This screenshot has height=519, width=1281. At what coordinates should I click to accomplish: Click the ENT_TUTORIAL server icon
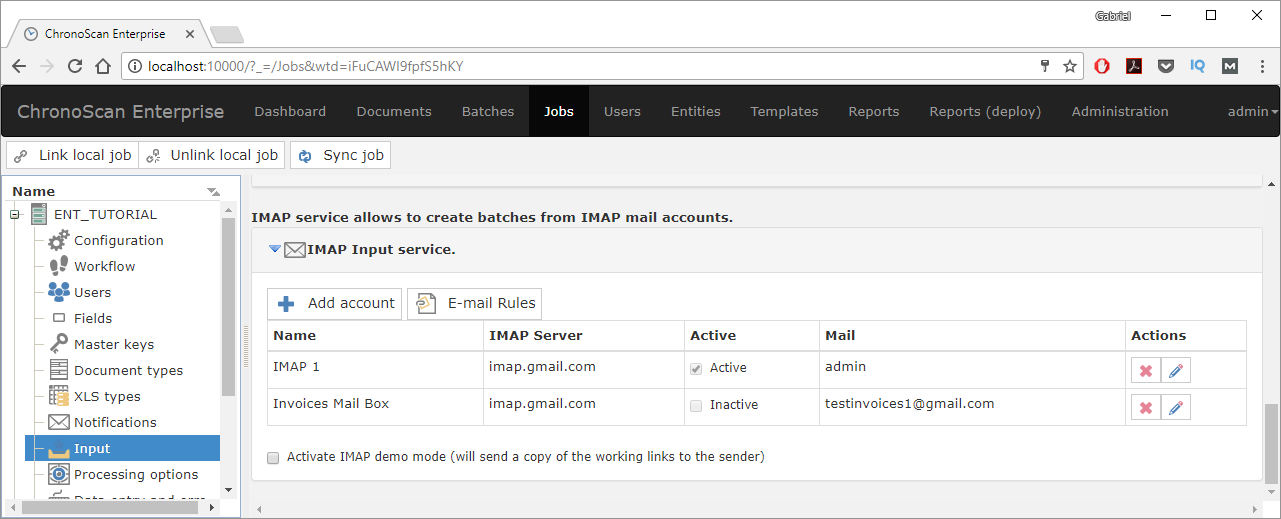39,214
